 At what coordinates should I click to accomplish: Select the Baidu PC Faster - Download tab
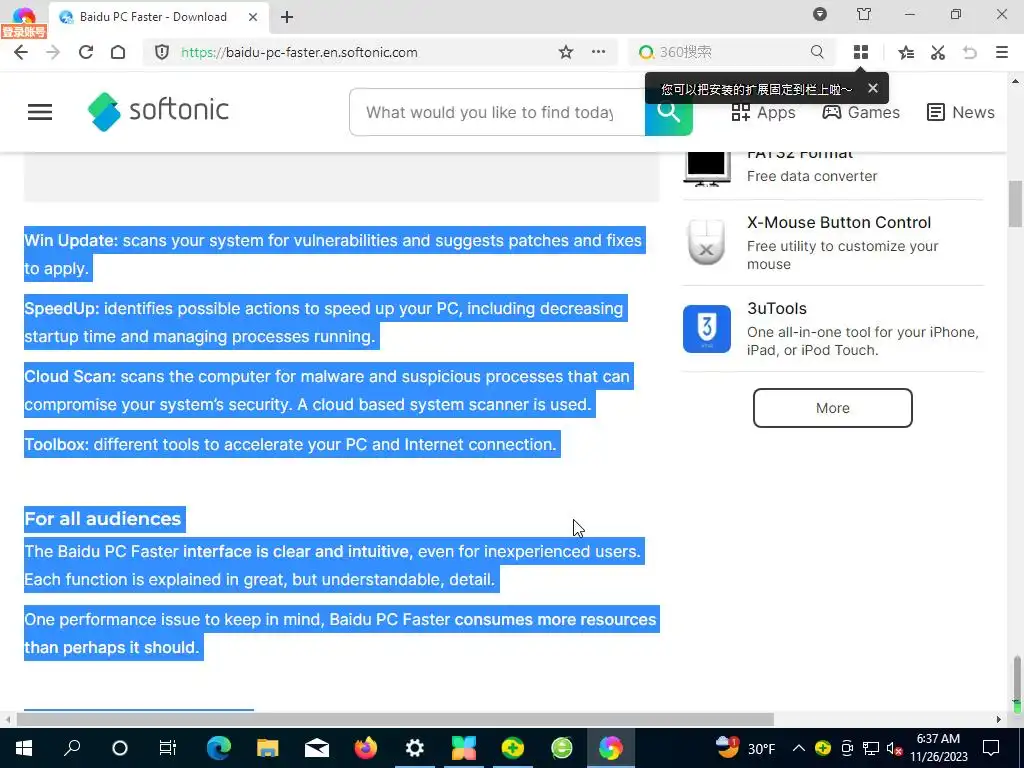click(153, 17)
